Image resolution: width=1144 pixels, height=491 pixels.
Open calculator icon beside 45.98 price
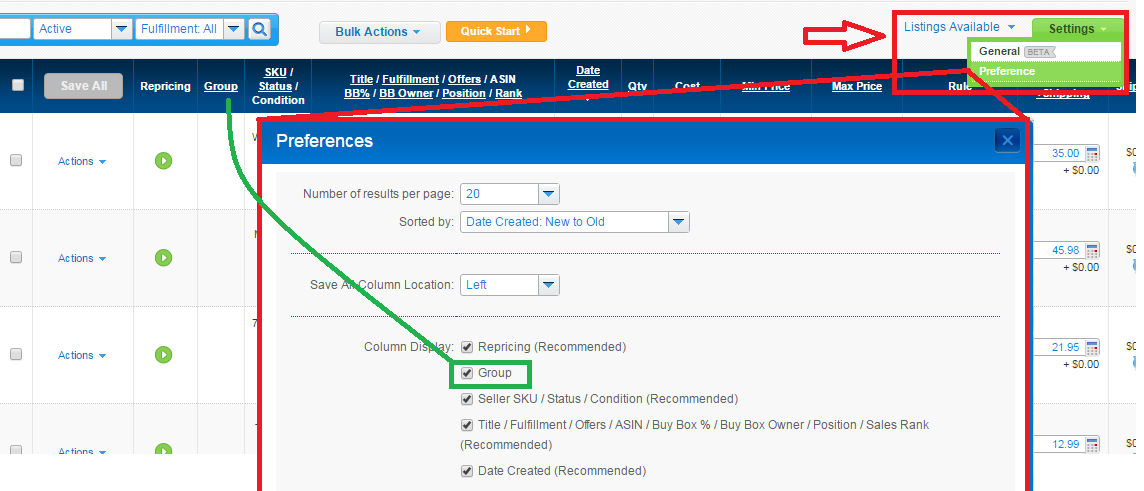[1092, 250]
